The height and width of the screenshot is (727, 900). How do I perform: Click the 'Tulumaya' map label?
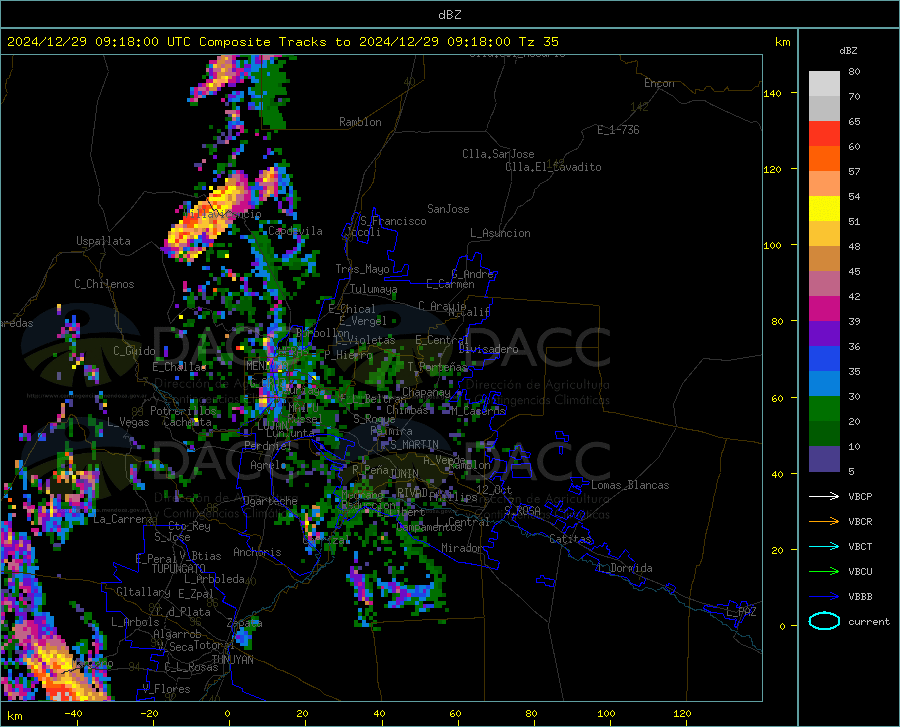[373, 289]
